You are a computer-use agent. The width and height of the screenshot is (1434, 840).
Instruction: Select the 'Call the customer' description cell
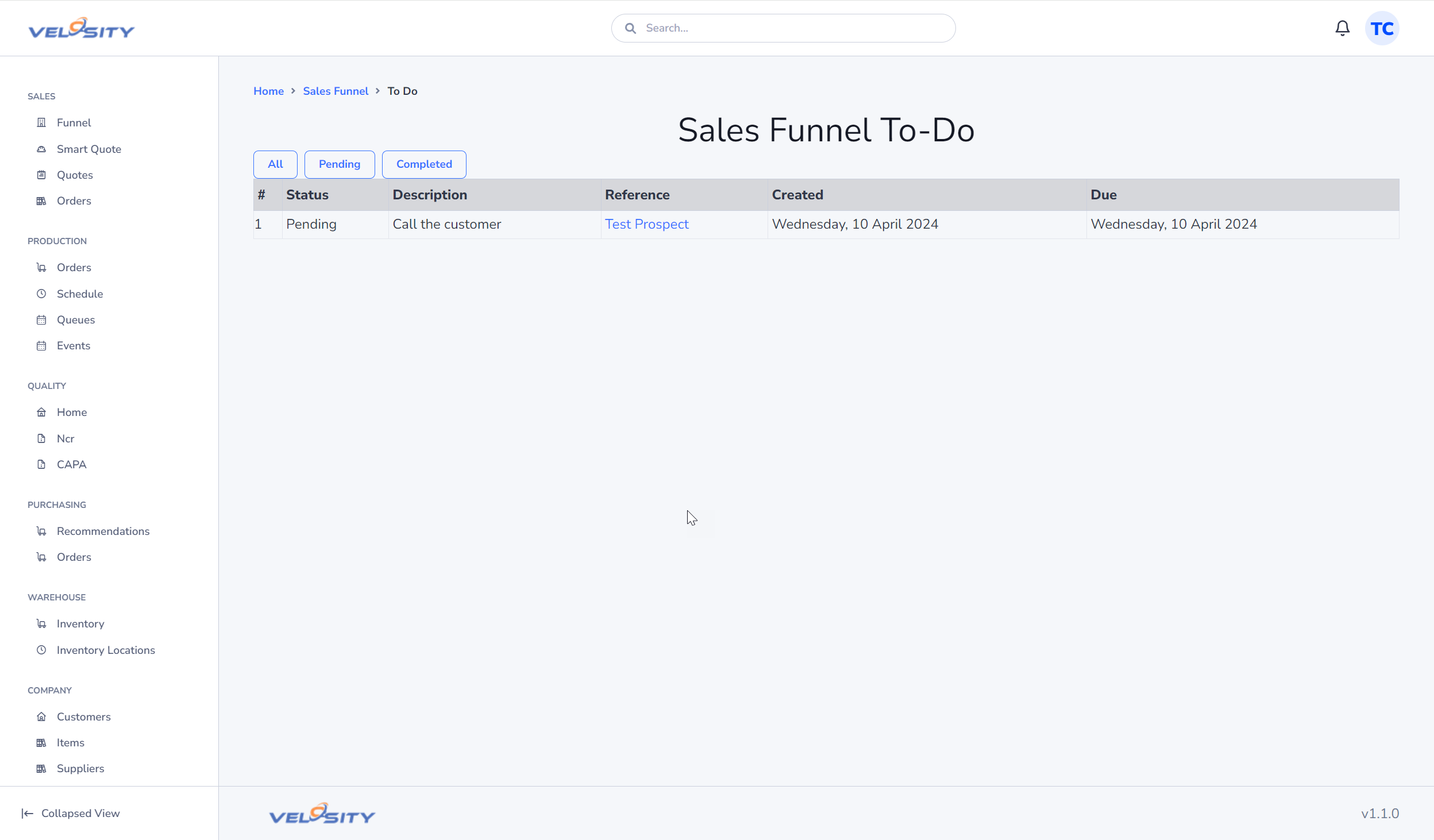pyautogui.click(x=494, y=224)
